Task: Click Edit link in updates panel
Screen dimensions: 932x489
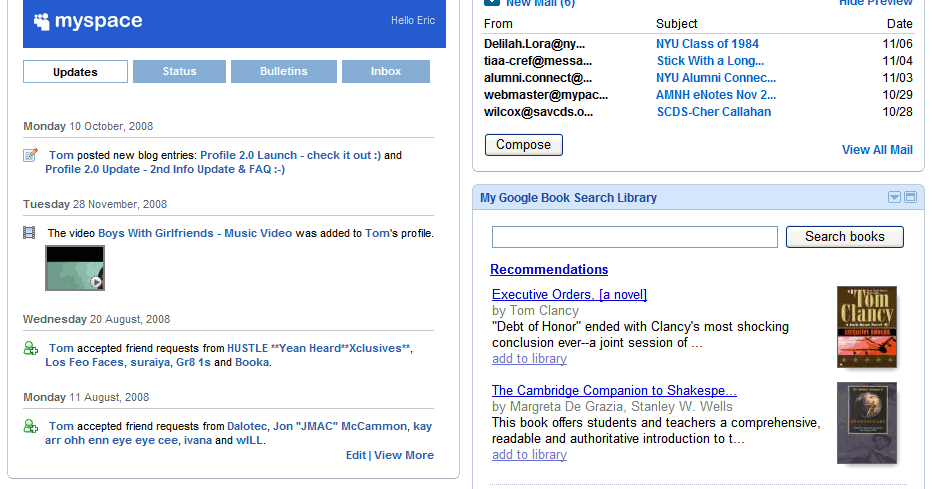Action: pos(355,455)
